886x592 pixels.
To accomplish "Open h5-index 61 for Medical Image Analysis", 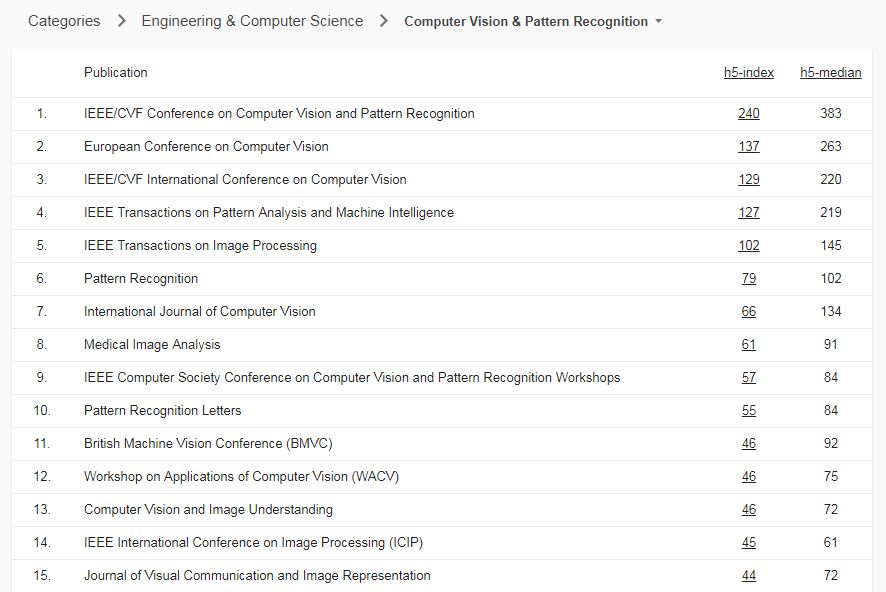I will (x=749, y=345).
